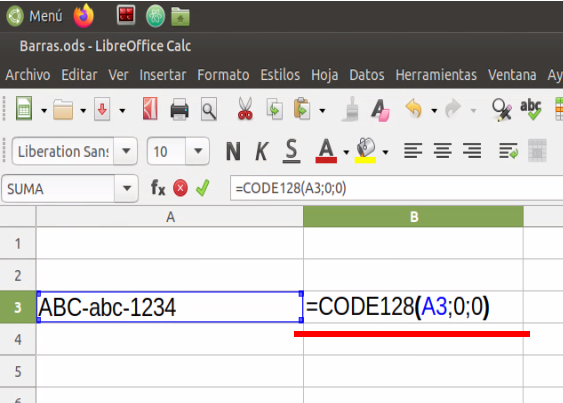Open the Ventana menu
This screenshot has height=403, width=563.
coord(512,75)
